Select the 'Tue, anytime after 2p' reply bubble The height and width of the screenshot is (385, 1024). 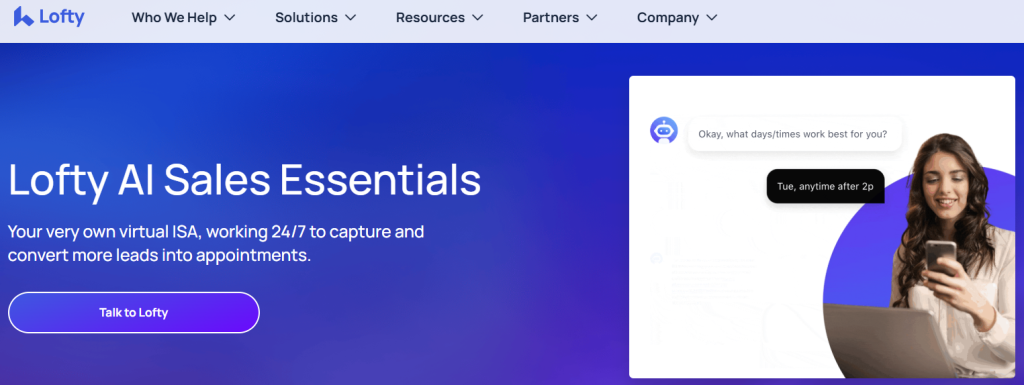(825, 186)
